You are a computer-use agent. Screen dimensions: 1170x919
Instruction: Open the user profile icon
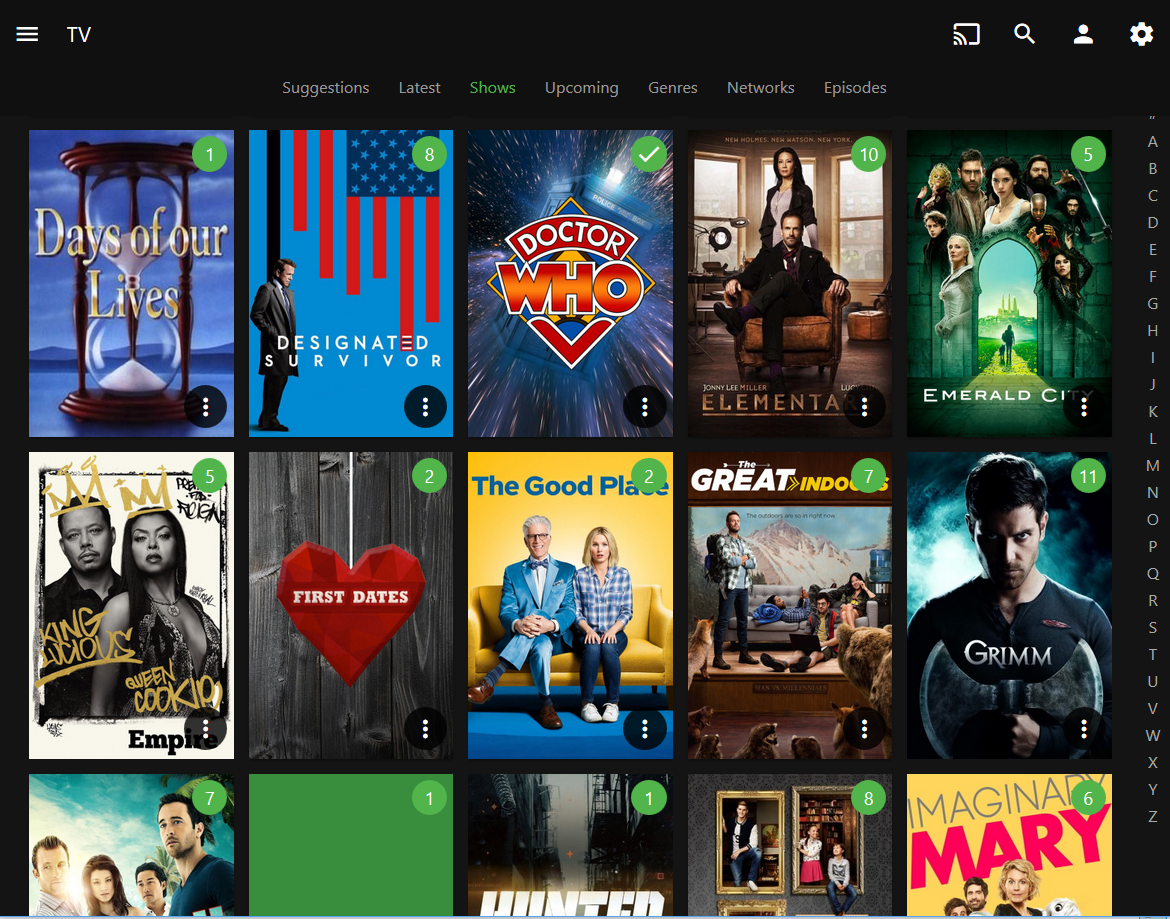1083,34
